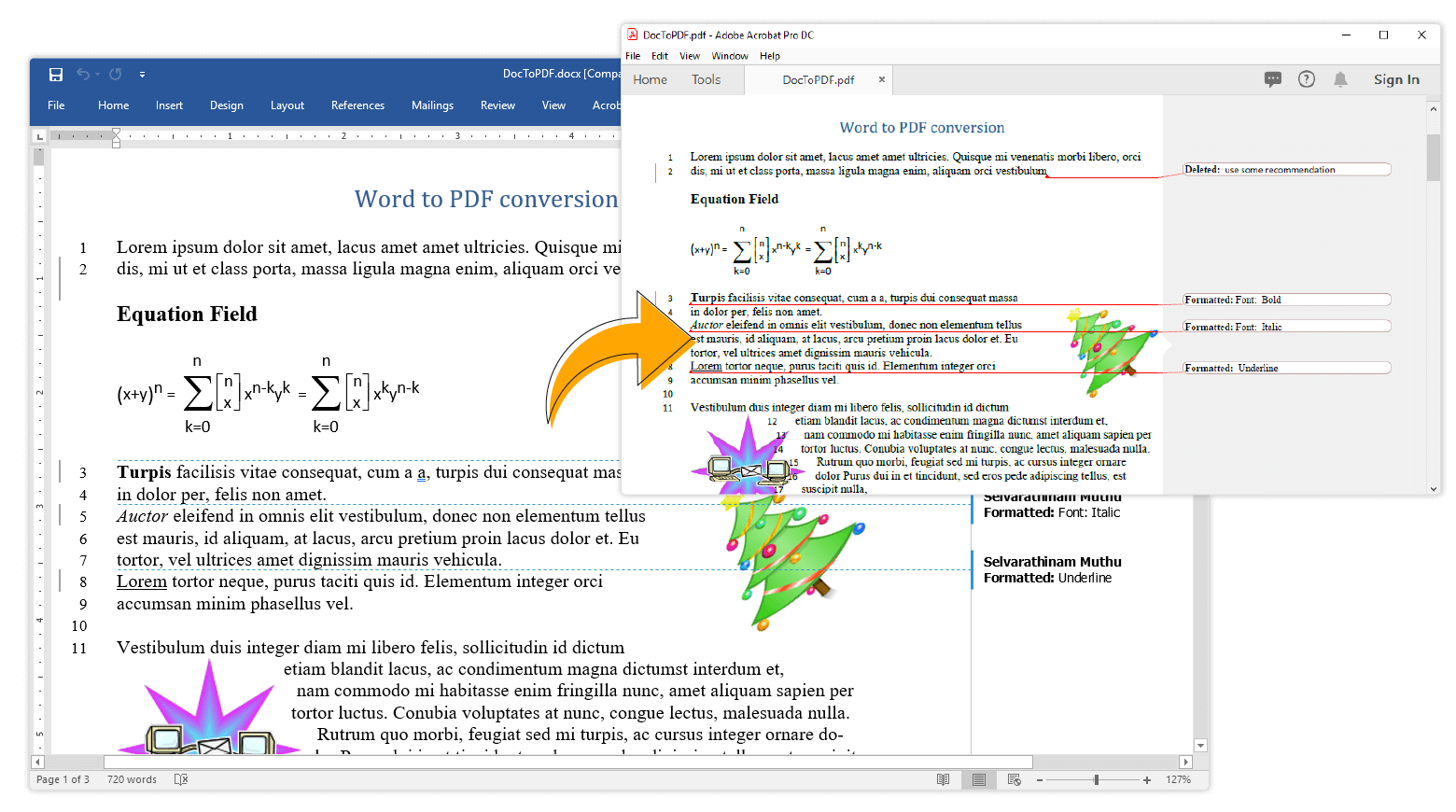The height and width of the screenshot is (812, 1456).
Task: Switch to Read Mode view
Action: [x=943, y=779]
